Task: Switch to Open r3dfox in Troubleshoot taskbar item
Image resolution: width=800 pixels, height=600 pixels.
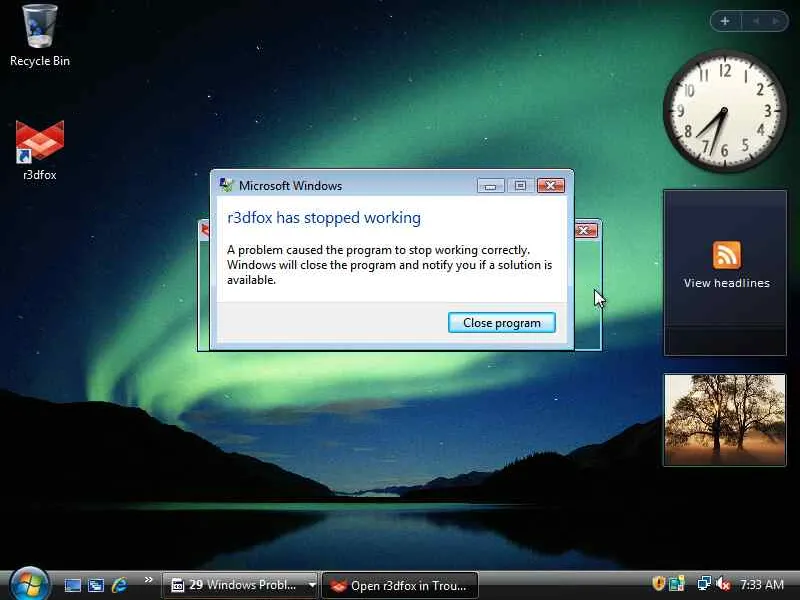Action: pyautogui.click(x=399, y=585)
